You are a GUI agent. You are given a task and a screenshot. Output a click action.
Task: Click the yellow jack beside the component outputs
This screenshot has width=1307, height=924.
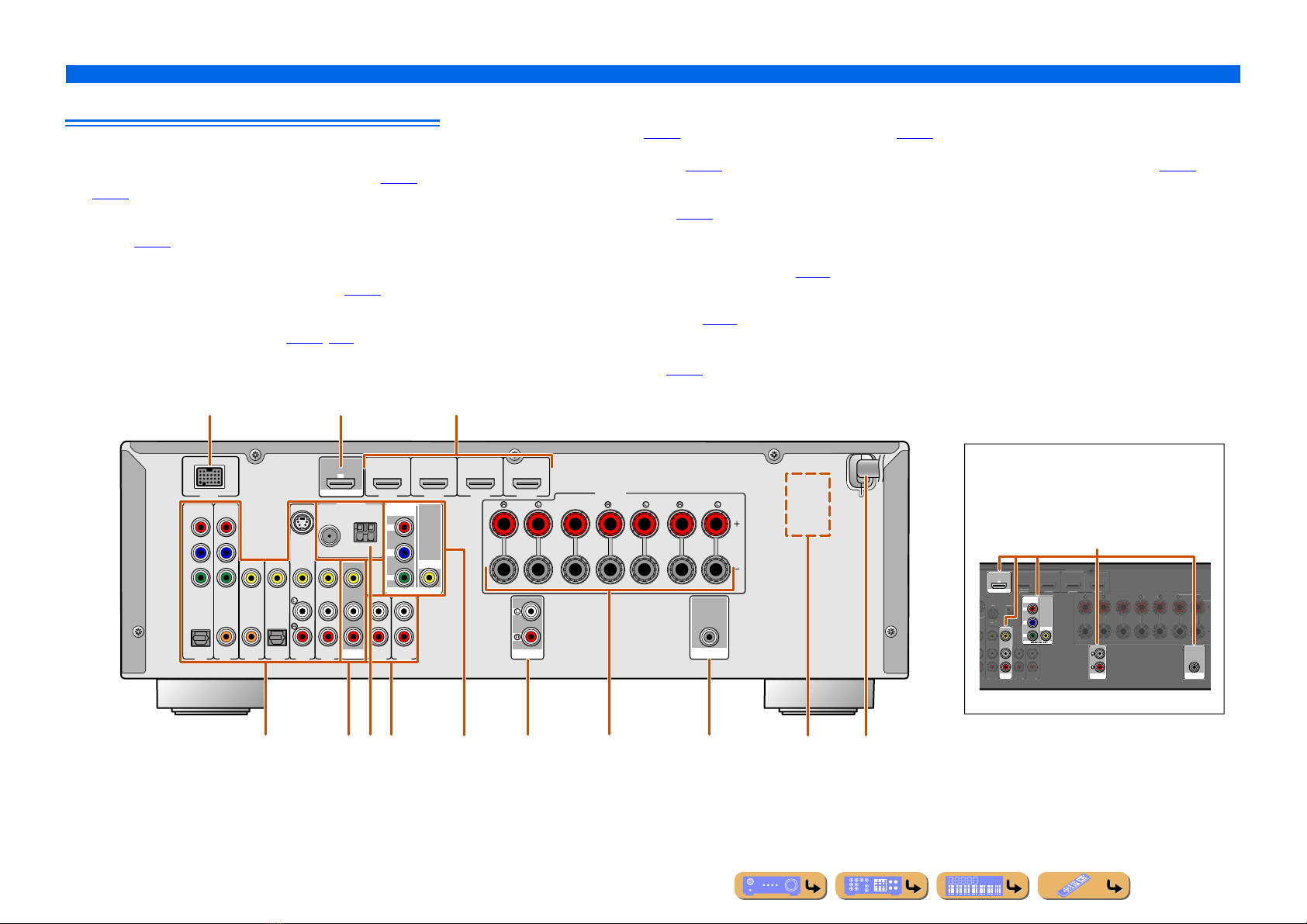tap(429, 578)
